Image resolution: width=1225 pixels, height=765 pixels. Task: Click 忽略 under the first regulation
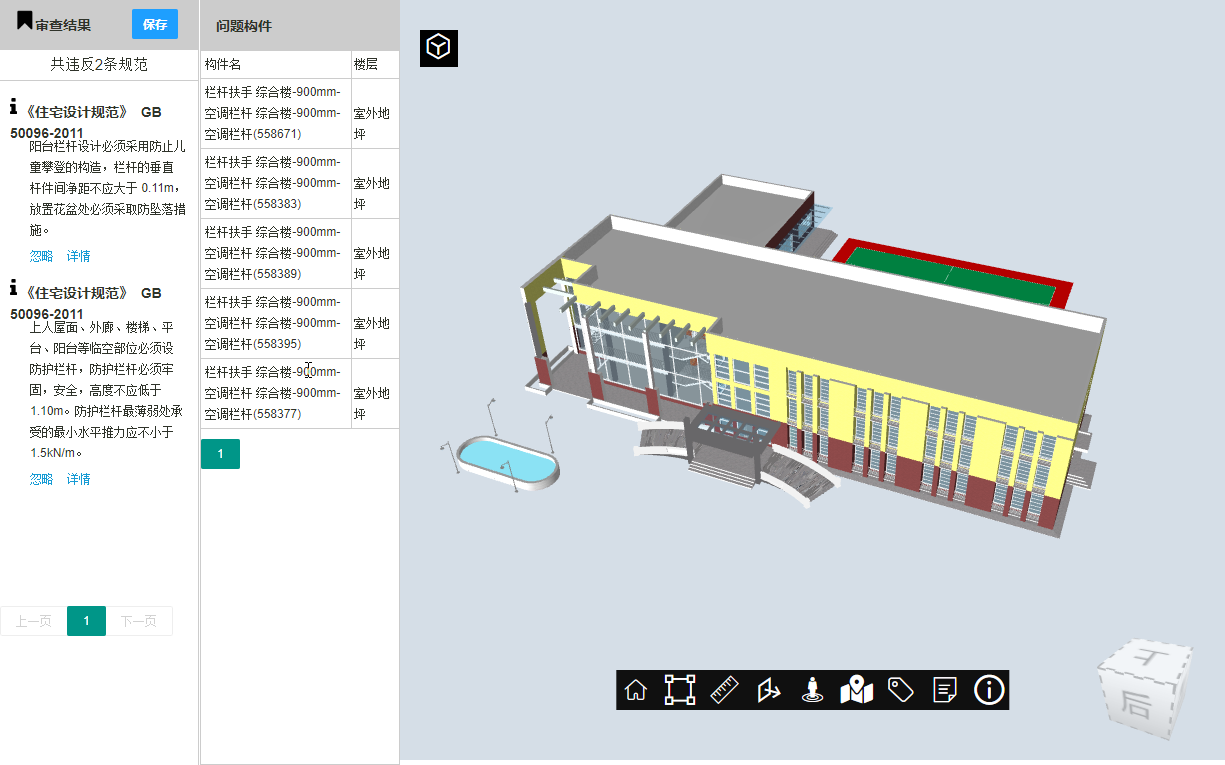(41, 256)
